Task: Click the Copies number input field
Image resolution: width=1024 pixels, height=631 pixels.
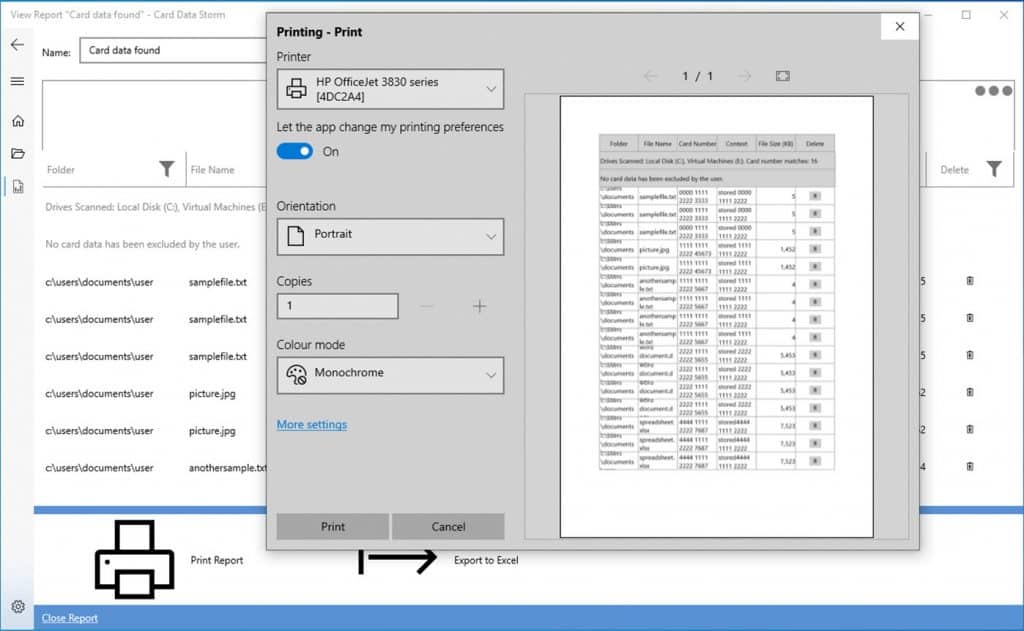Action: (x=337, y=306)
